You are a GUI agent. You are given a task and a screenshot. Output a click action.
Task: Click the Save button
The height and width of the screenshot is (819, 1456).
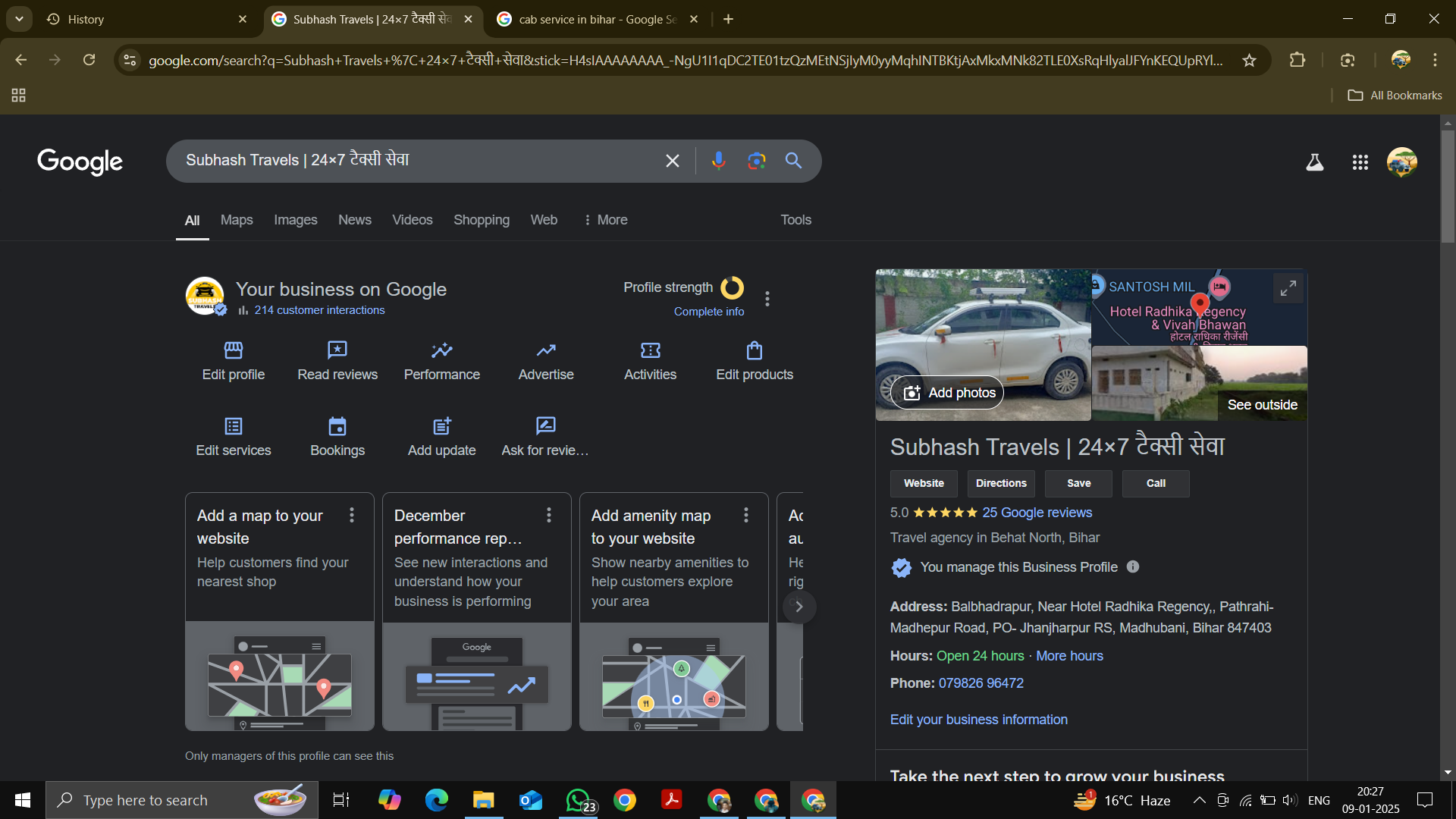[1078, 484]
